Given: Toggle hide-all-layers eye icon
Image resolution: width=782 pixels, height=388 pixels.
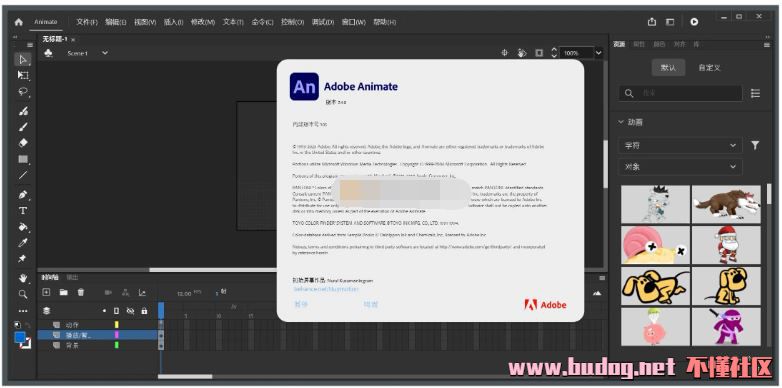Looking at the screenshot, I should click(130, 311).
